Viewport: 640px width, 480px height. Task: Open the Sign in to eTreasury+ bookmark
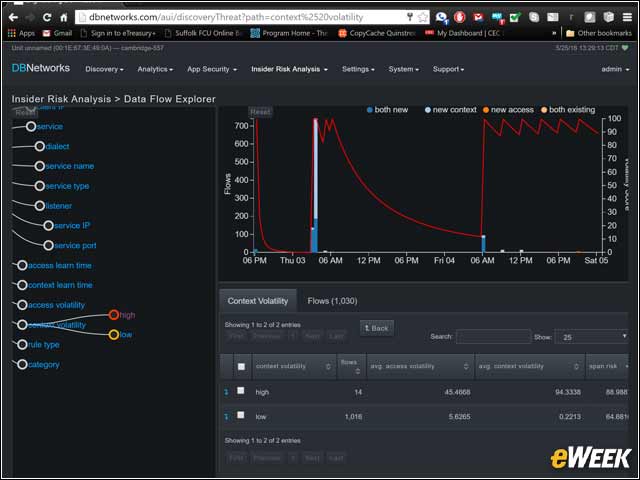pyautogui.click(x=118, y=33)
